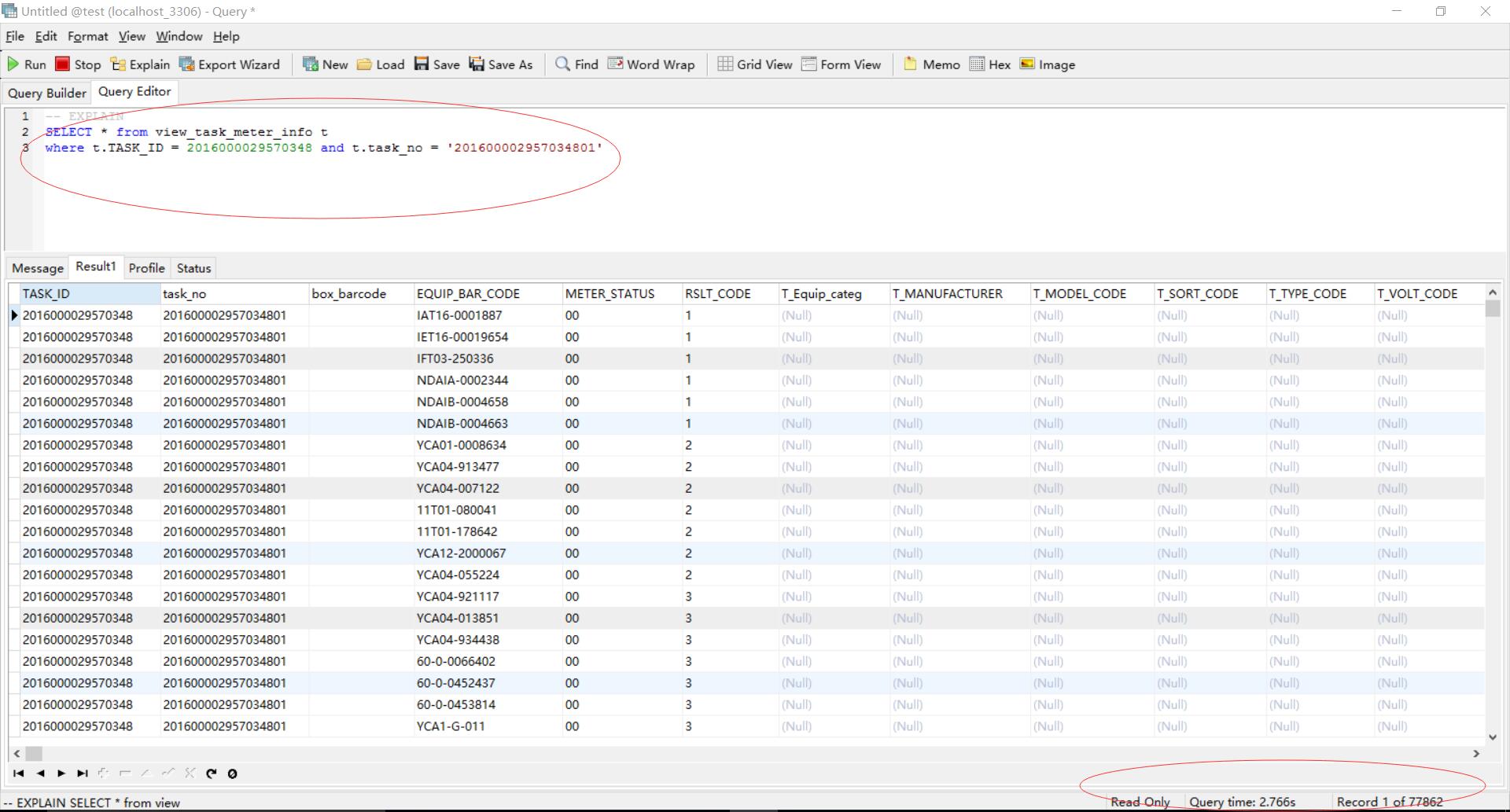The height and width of the screenshot is (812, 1510).
Task: Refresh the result set icon
Action: [x=211, y=773]
